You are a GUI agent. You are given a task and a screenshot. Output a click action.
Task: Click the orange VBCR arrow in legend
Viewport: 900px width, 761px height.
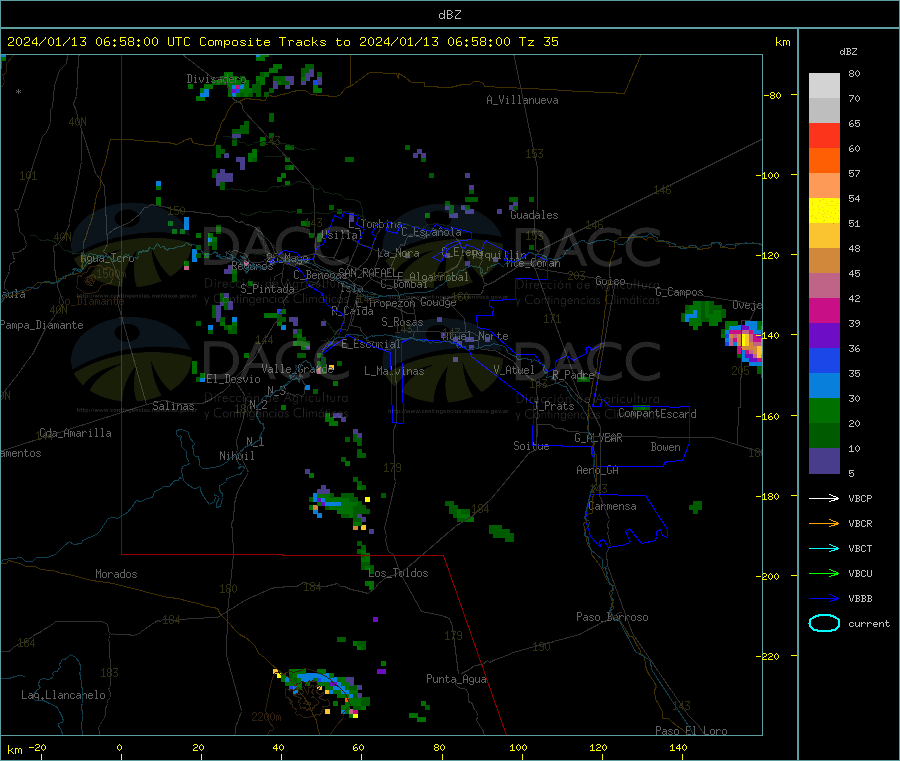(824, 523)
